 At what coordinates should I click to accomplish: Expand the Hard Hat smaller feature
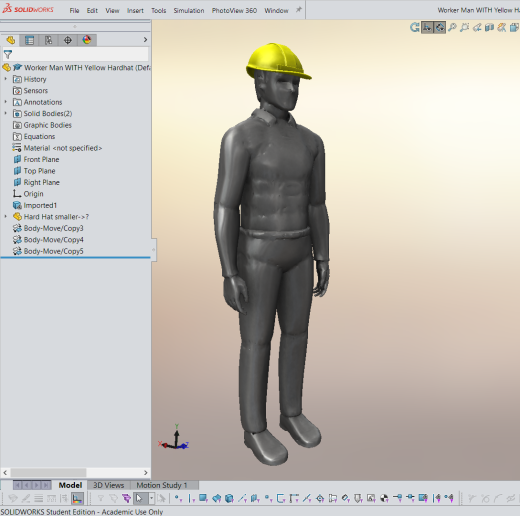point(5,216)
